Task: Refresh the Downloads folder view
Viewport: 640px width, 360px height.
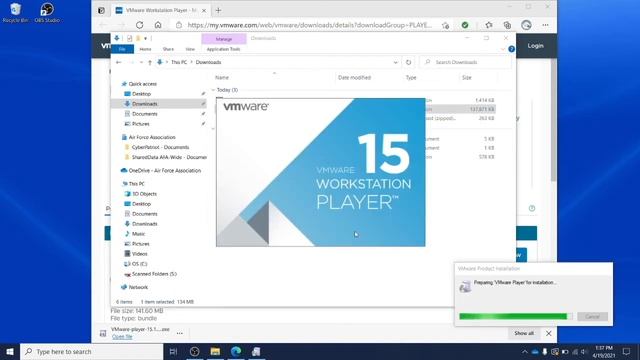Action: (408, 62)
